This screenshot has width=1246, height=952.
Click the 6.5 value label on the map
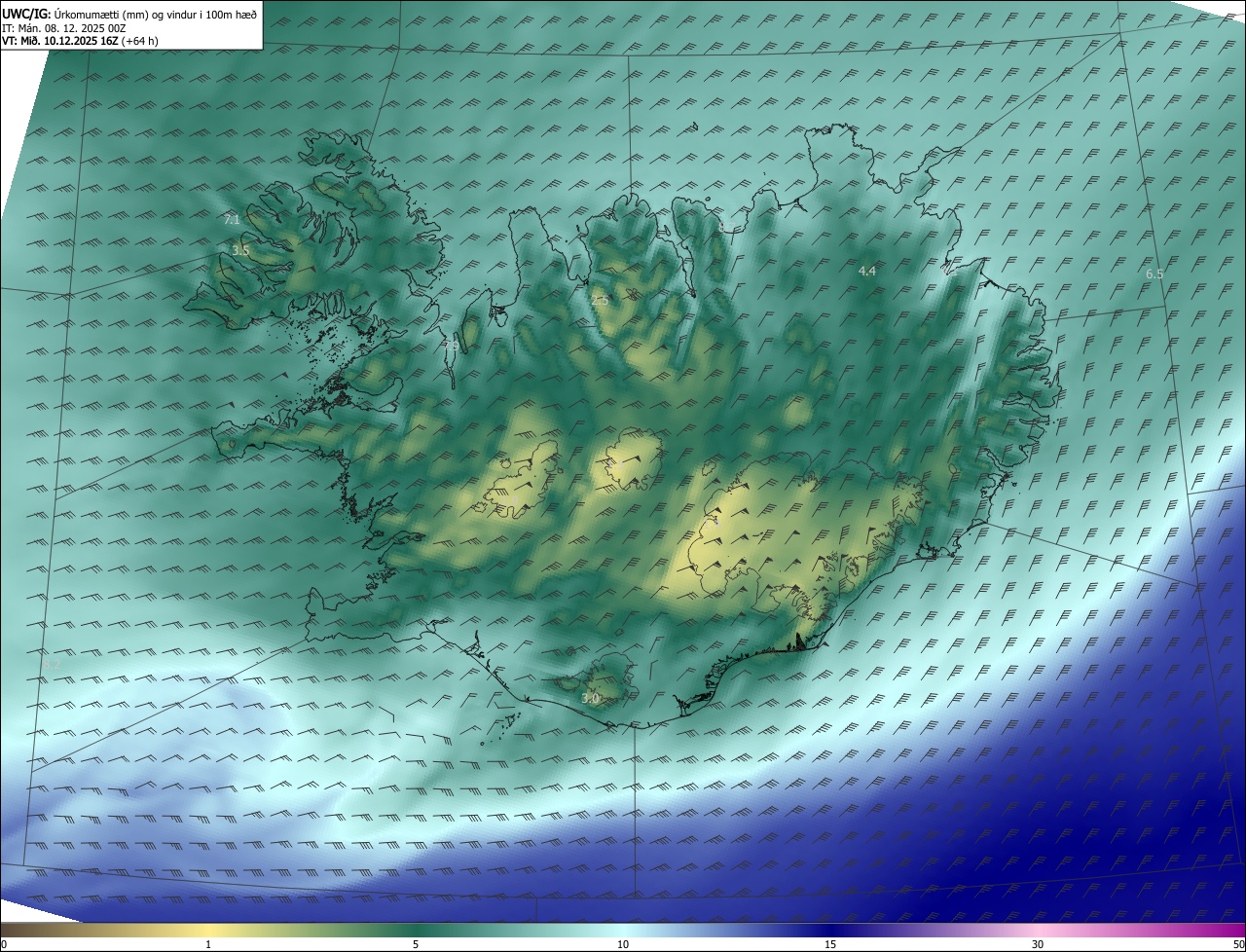click(x=1154, y=275)
